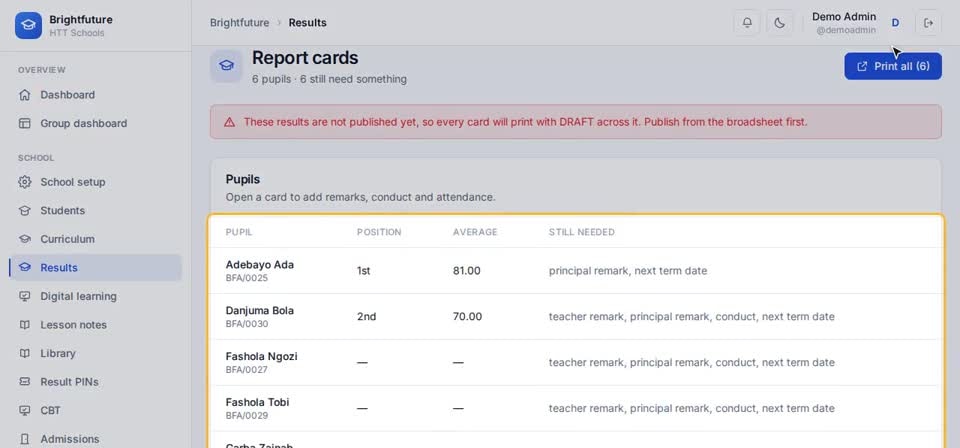This screenshot has height=448, width=960.
Task: Open CBT section
Action: [96, 410]
